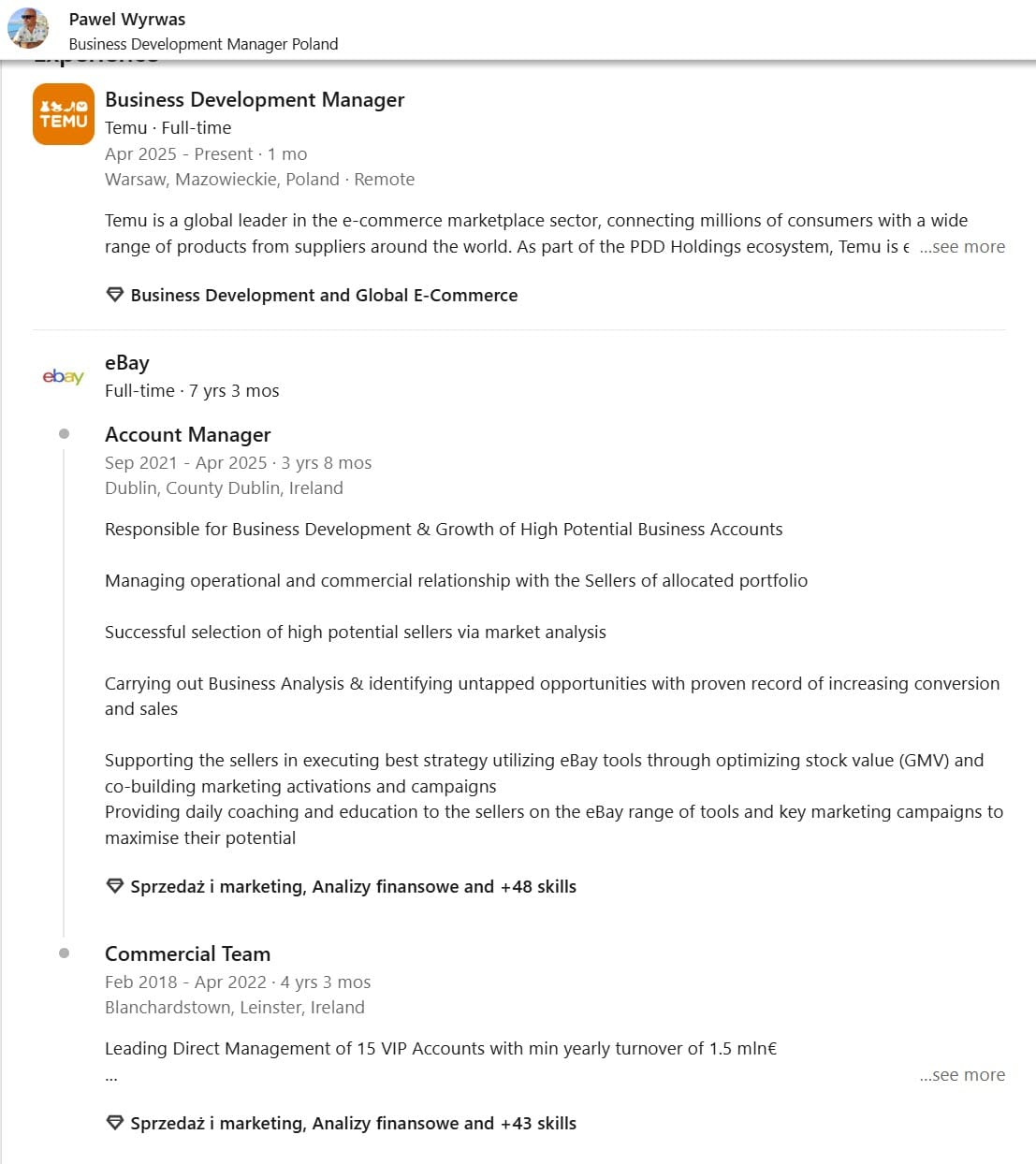Open Business Development and Global E-Commerce skills
This screenshot has height=1164, width=1036.
point(324,295)
